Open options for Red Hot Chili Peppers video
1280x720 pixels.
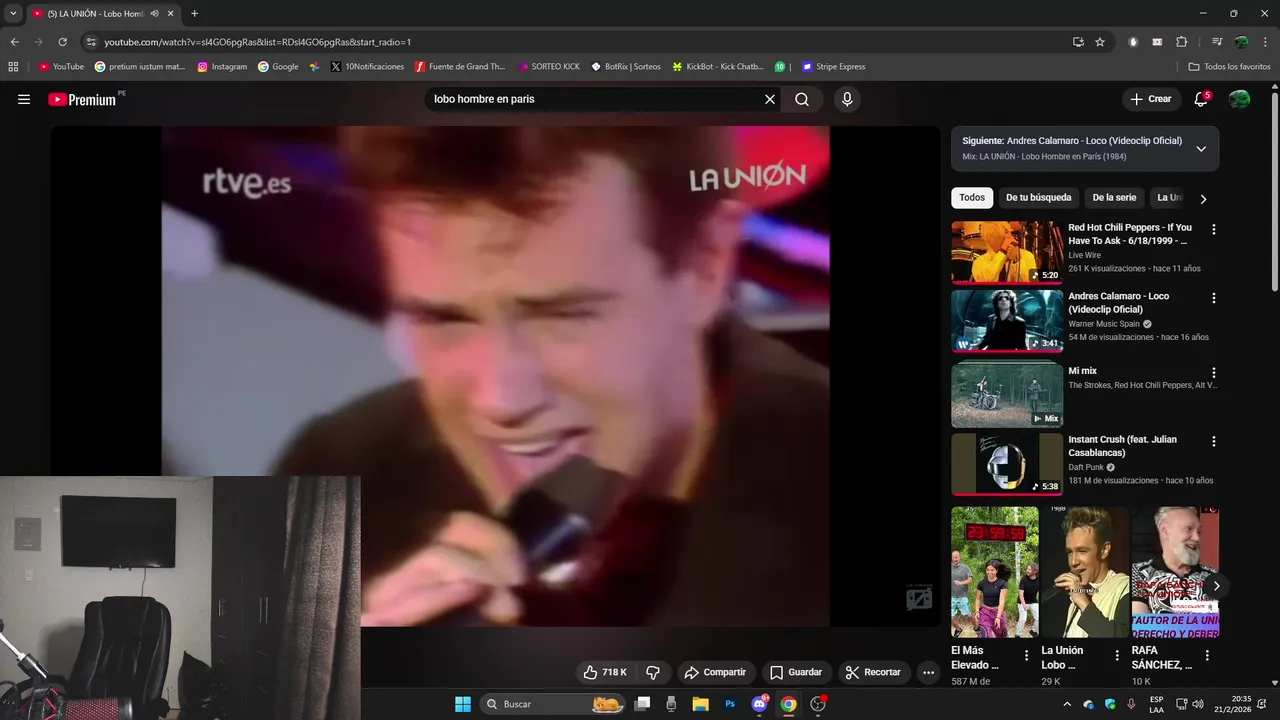(1214, 230)
